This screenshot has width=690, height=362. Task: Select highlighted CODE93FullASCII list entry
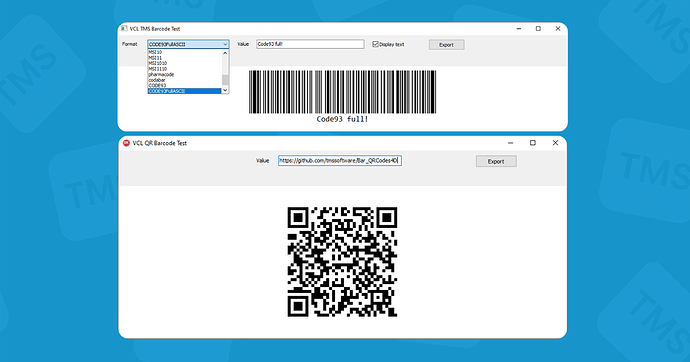184,91
